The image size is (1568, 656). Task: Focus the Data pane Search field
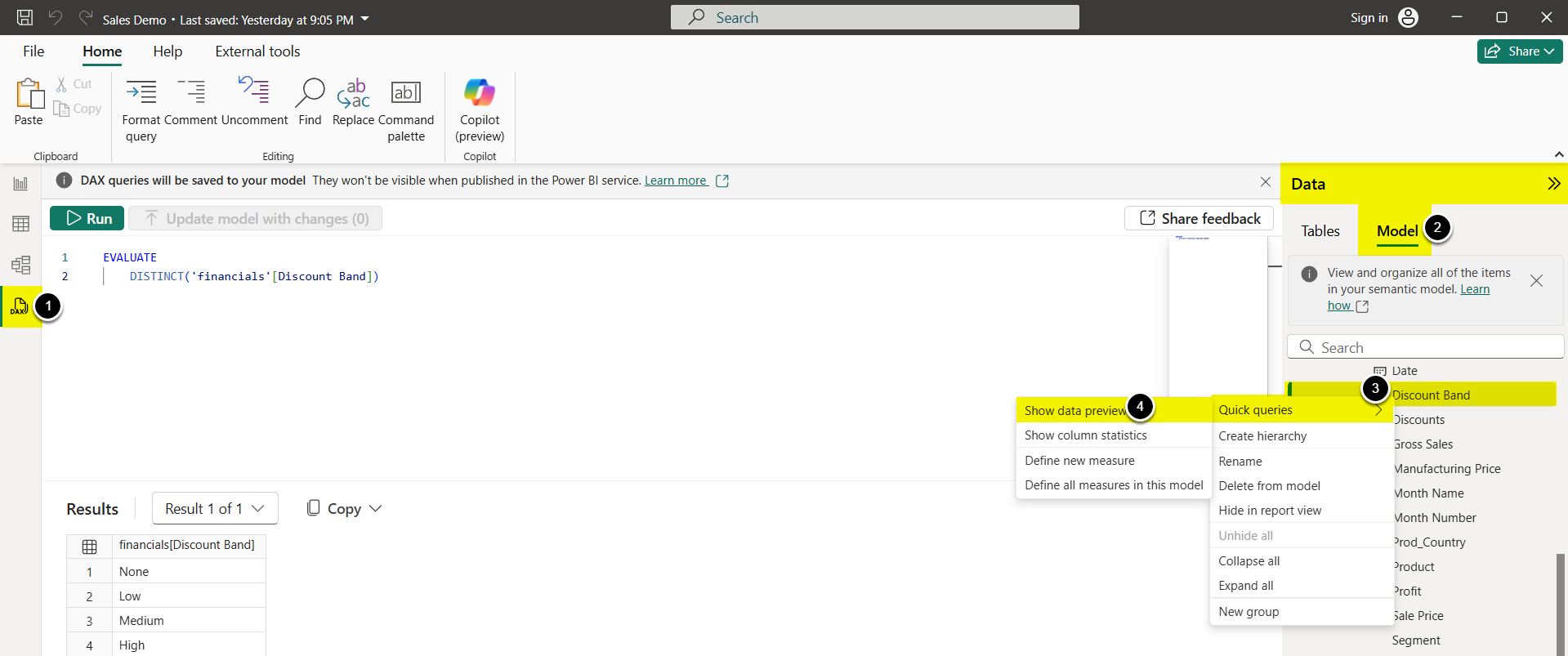[x=1425, y=347]
